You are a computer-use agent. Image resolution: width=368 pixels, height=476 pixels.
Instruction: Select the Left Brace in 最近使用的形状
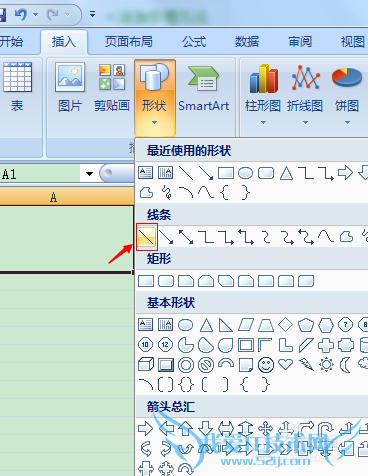(225, 192)
